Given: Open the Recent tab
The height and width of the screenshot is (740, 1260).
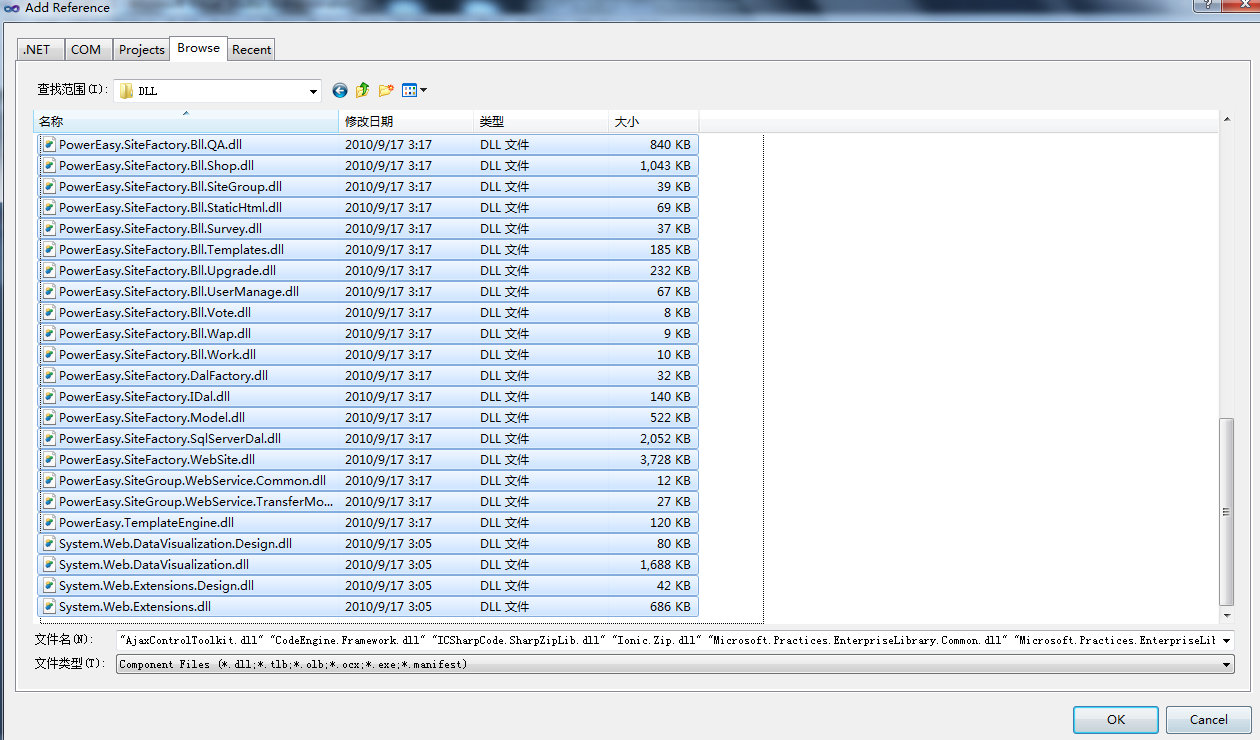Looking at the screenshot, I should 251,50.
